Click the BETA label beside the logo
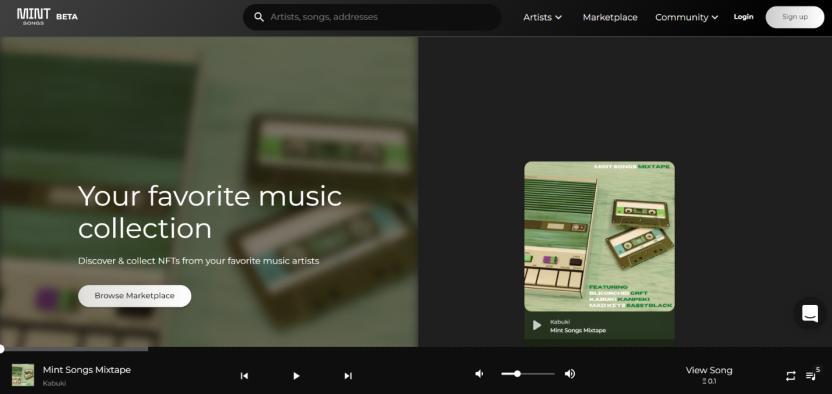Image resolution: width=832 pixels, height=394 pixels. point(67,16)
